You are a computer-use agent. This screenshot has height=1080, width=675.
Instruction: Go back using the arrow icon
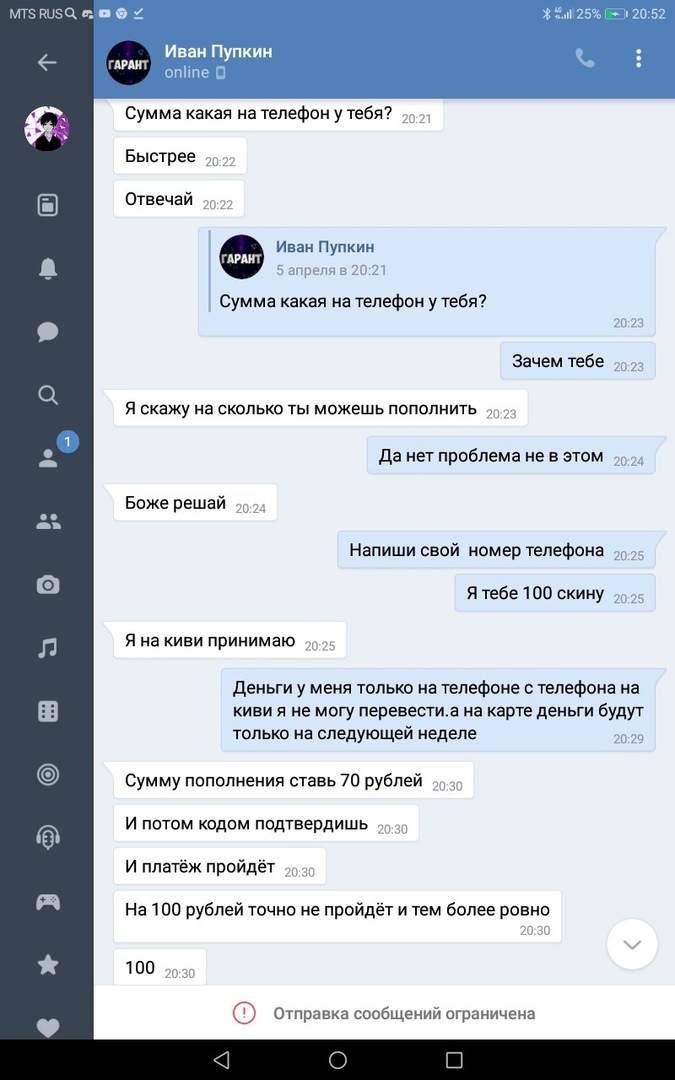click(47, 63)
